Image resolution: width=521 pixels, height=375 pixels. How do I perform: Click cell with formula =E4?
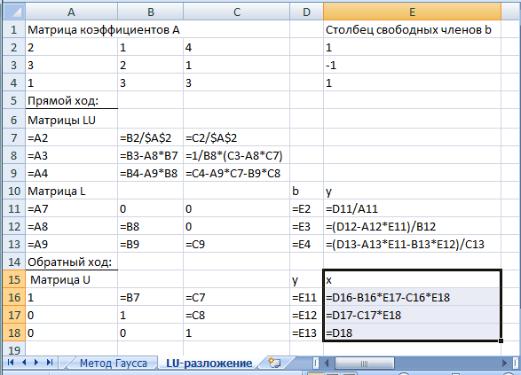click(x=306, y=244)
